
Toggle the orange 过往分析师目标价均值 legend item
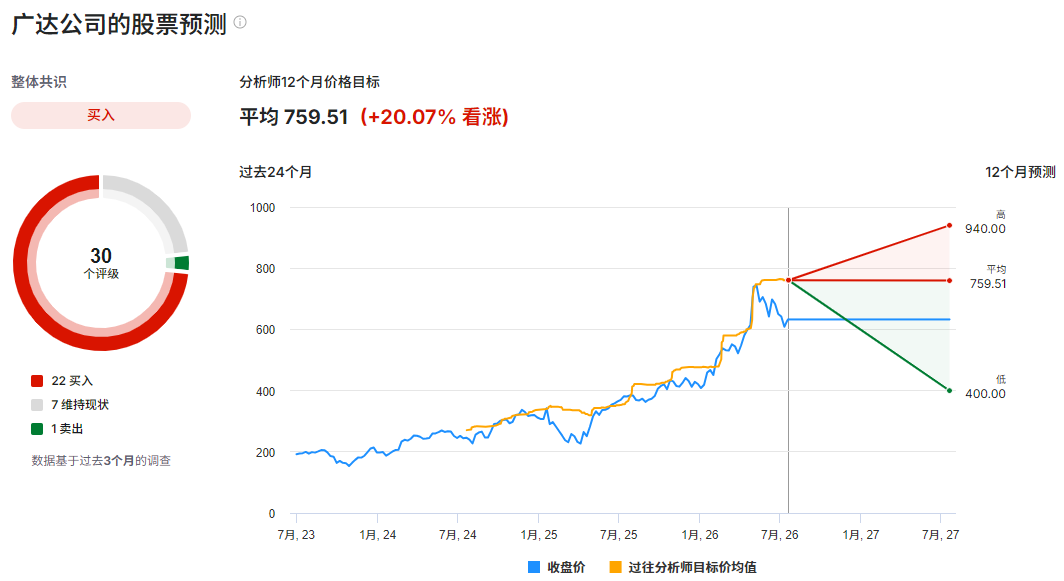point(683,567)
